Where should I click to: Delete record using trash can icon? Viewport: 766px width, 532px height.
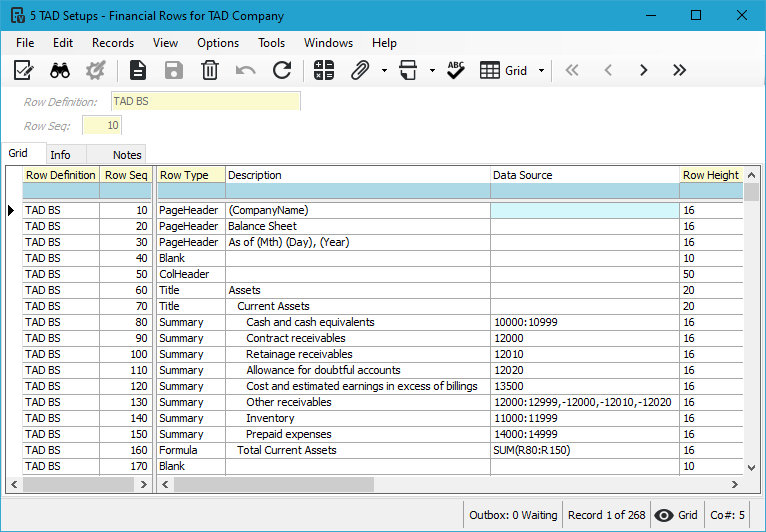click(x=210, y=70)
